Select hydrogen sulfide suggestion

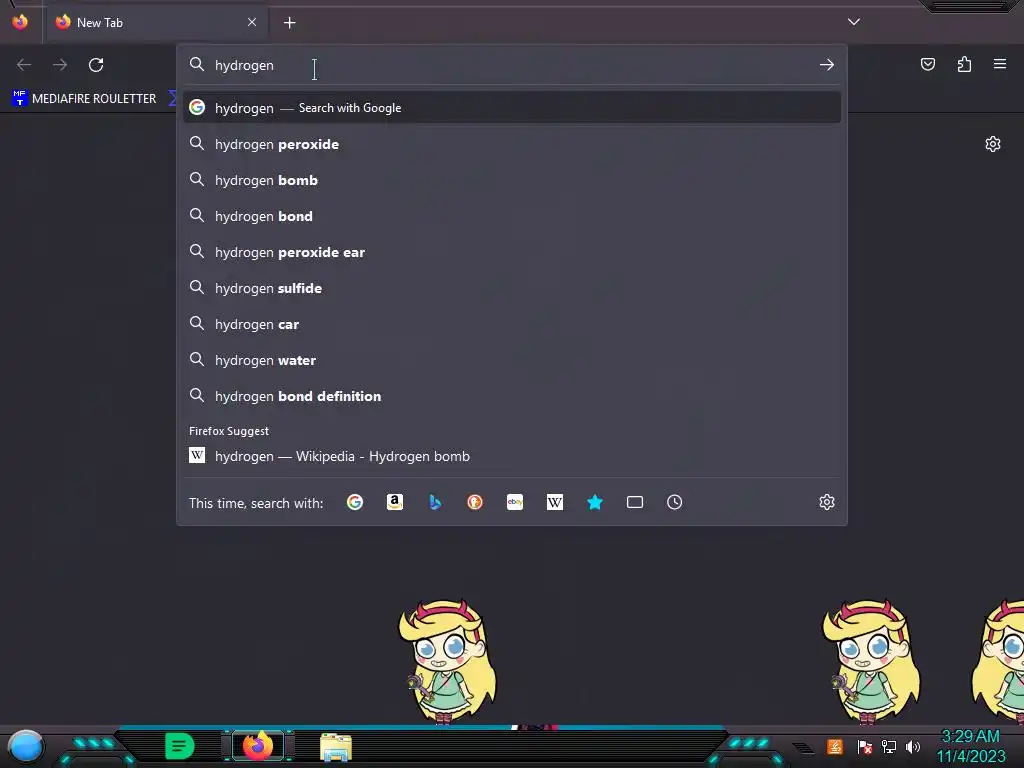click(x=512, y=288)
